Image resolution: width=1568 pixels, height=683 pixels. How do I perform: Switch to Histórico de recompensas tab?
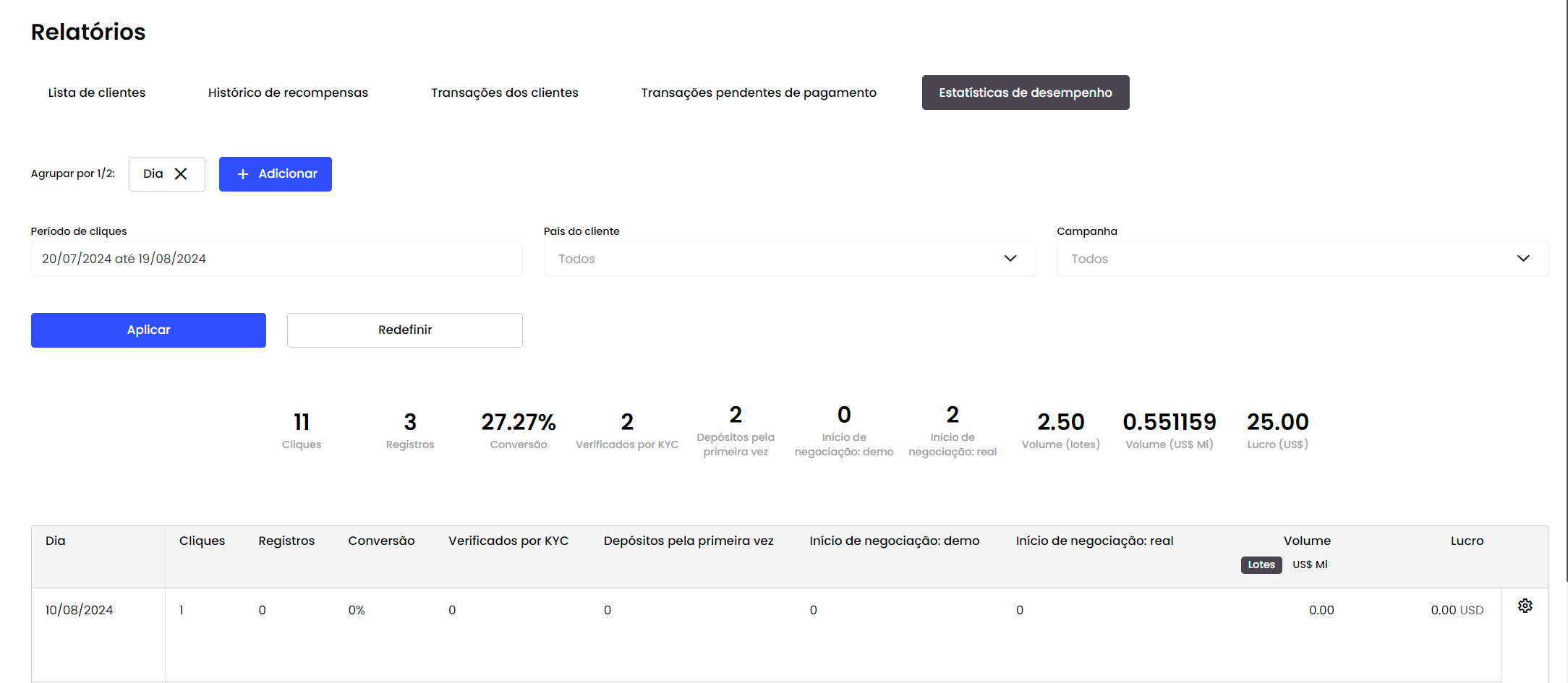coord(288,93)
